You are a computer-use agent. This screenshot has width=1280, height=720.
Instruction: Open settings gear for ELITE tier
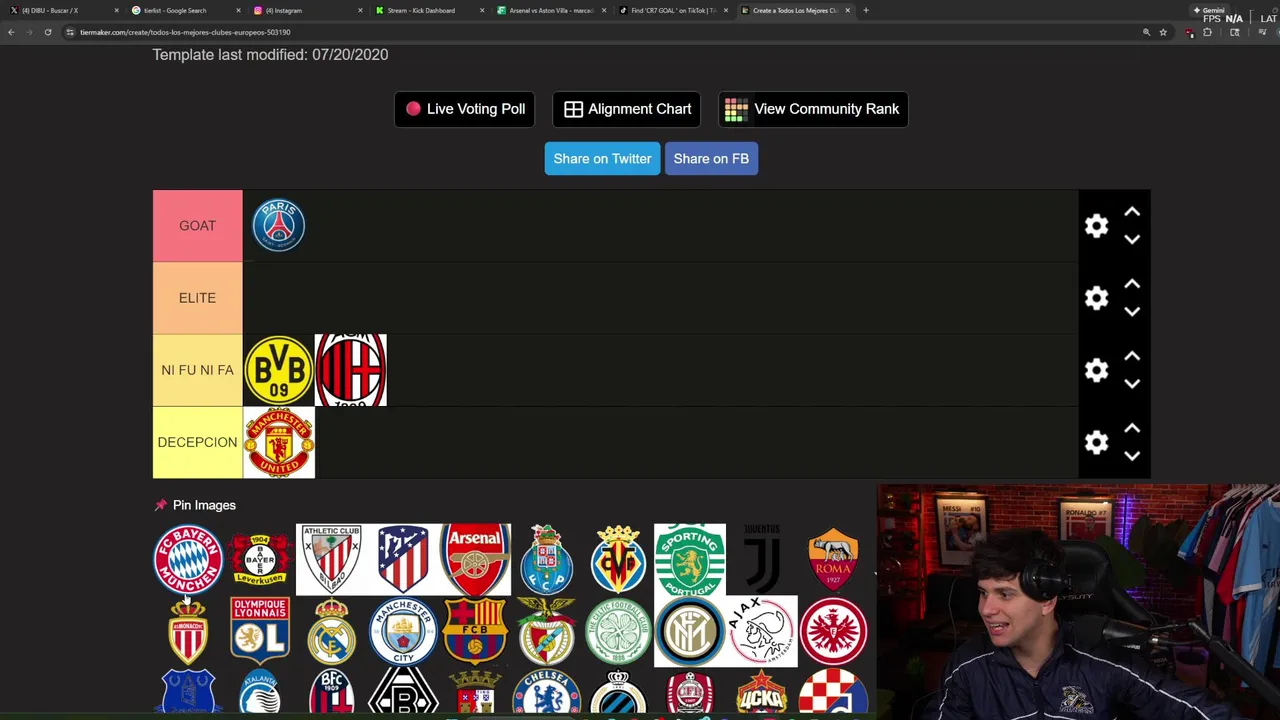pyautogui.click(x=1096, y=298)
